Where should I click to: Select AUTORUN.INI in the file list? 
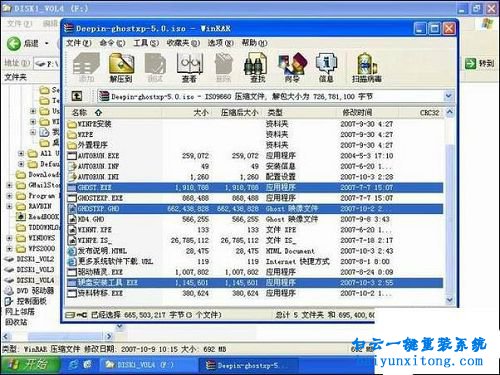[255, 177]
